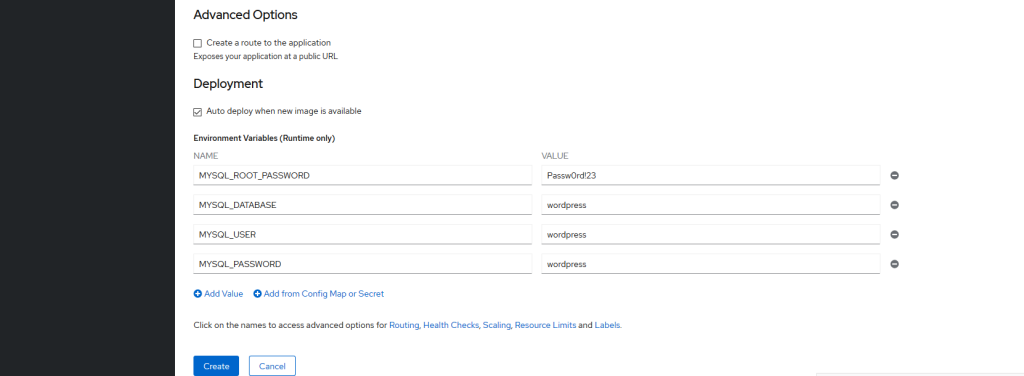This screenshot has width=1024, height=376.
Task: Select the MYSQL_DATABASE value field
Action: click(711, 205)
